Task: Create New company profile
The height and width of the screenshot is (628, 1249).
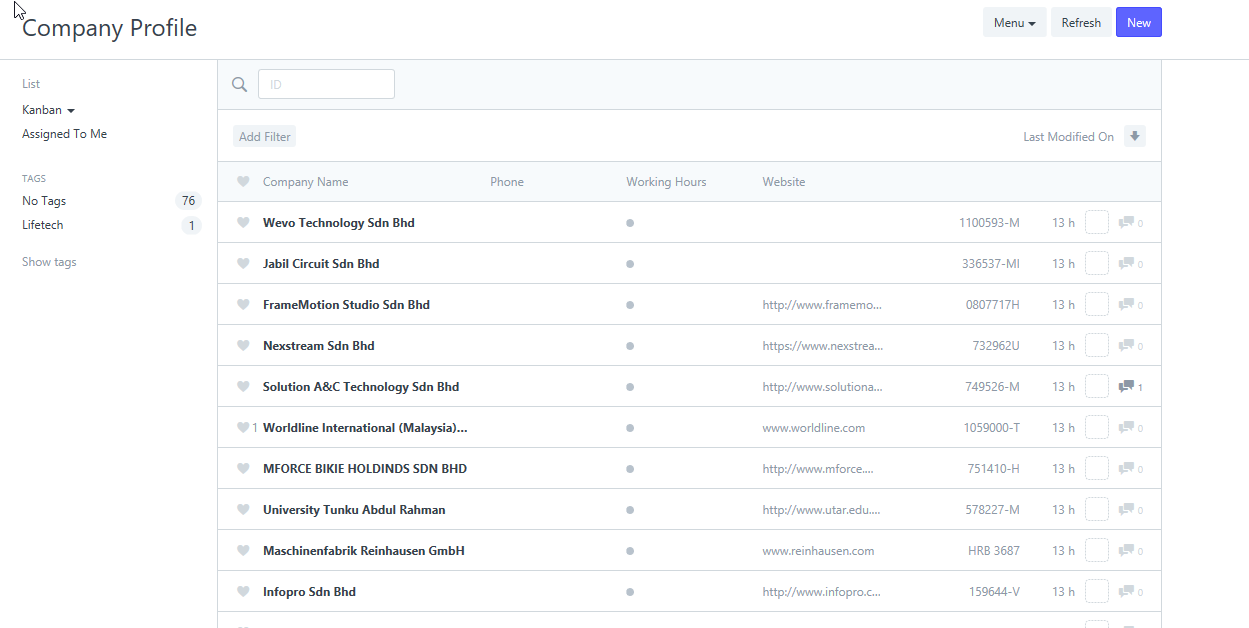Action: [1139, 23]
